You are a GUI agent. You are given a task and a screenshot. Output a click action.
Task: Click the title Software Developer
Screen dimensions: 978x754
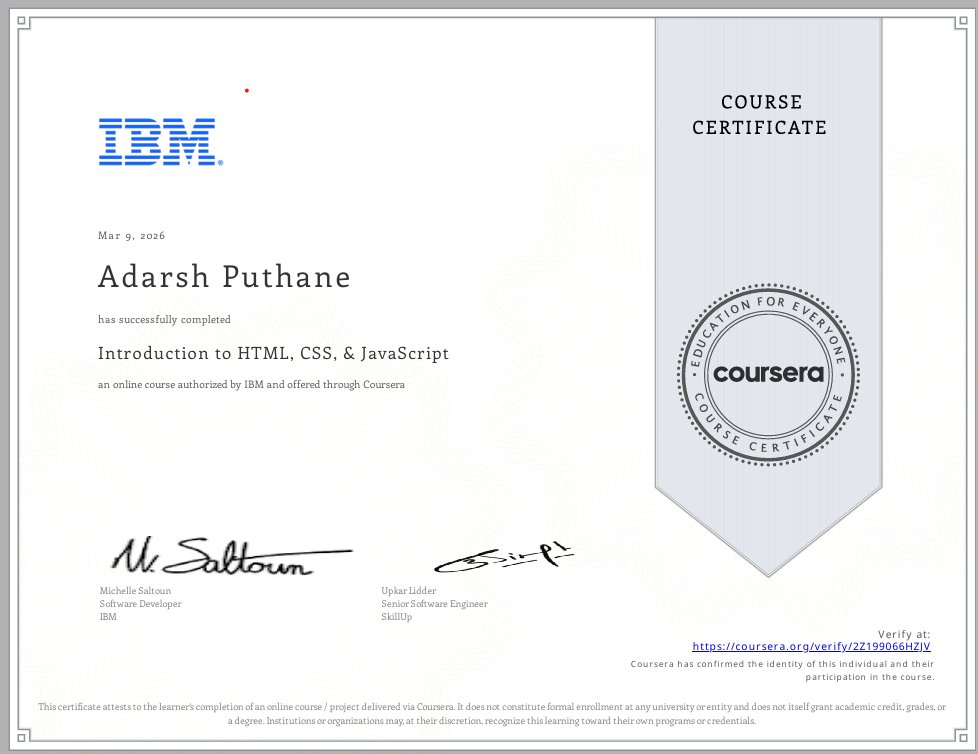point(140,604)
